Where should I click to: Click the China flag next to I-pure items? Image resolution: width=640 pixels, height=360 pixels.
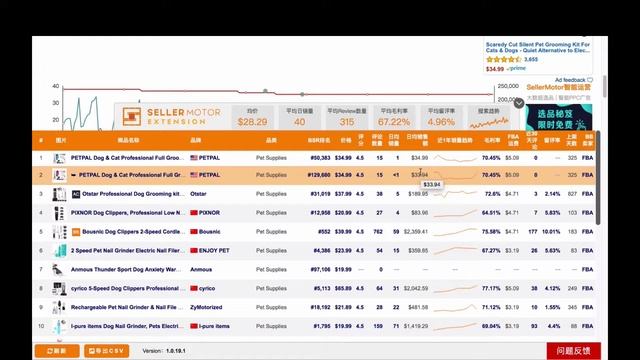[x=194, y=326]
